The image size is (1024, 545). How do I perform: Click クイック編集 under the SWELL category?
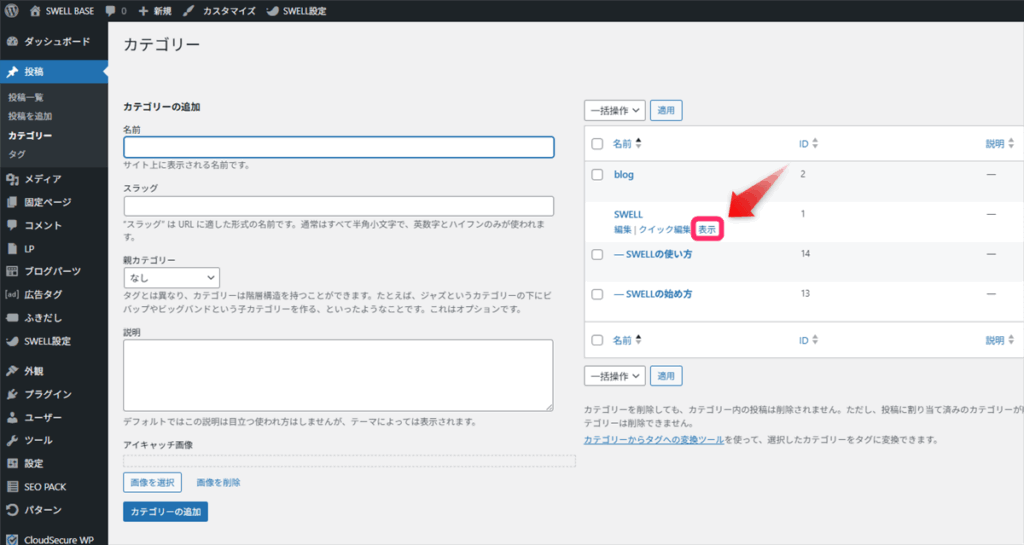pos(664,230)
